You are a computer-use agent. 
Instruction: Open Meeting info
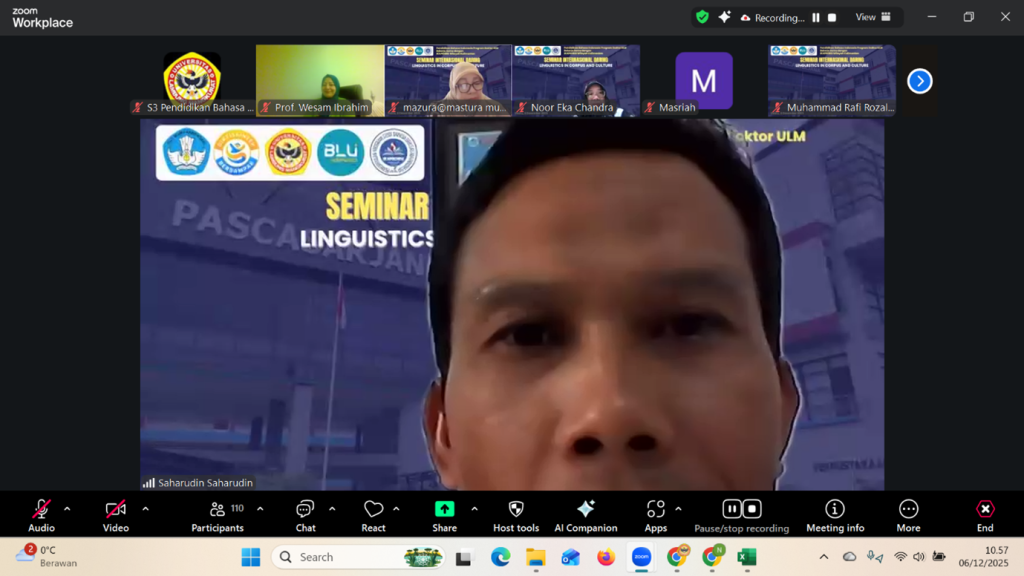click(x=835, y=514)
